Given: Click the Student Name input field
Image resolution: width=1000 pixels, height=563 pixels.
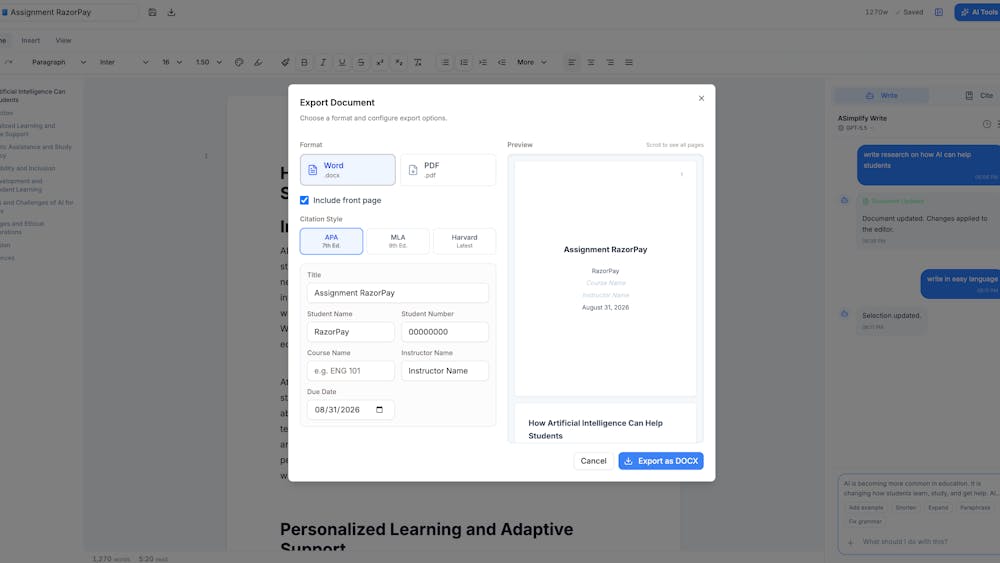Looking at the screenshot, I should 351,332.
